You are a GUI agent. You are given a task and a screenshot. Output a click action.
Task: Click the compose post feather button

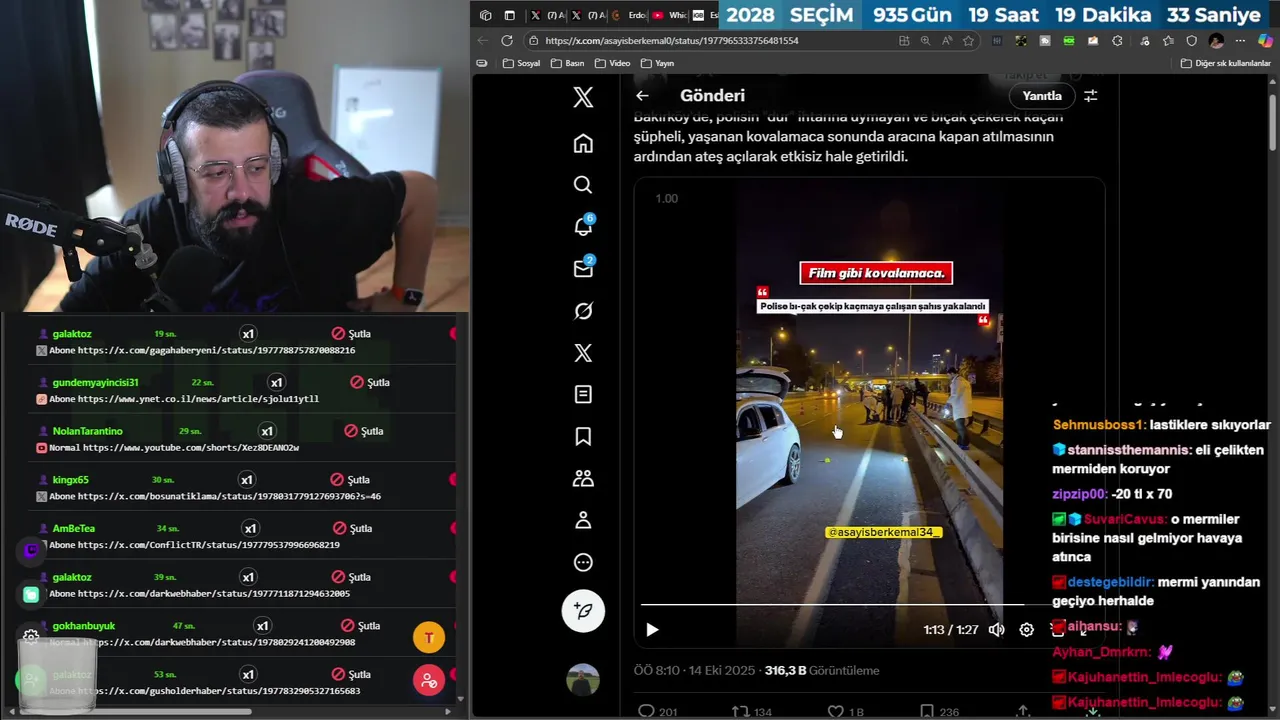point(583,610)
